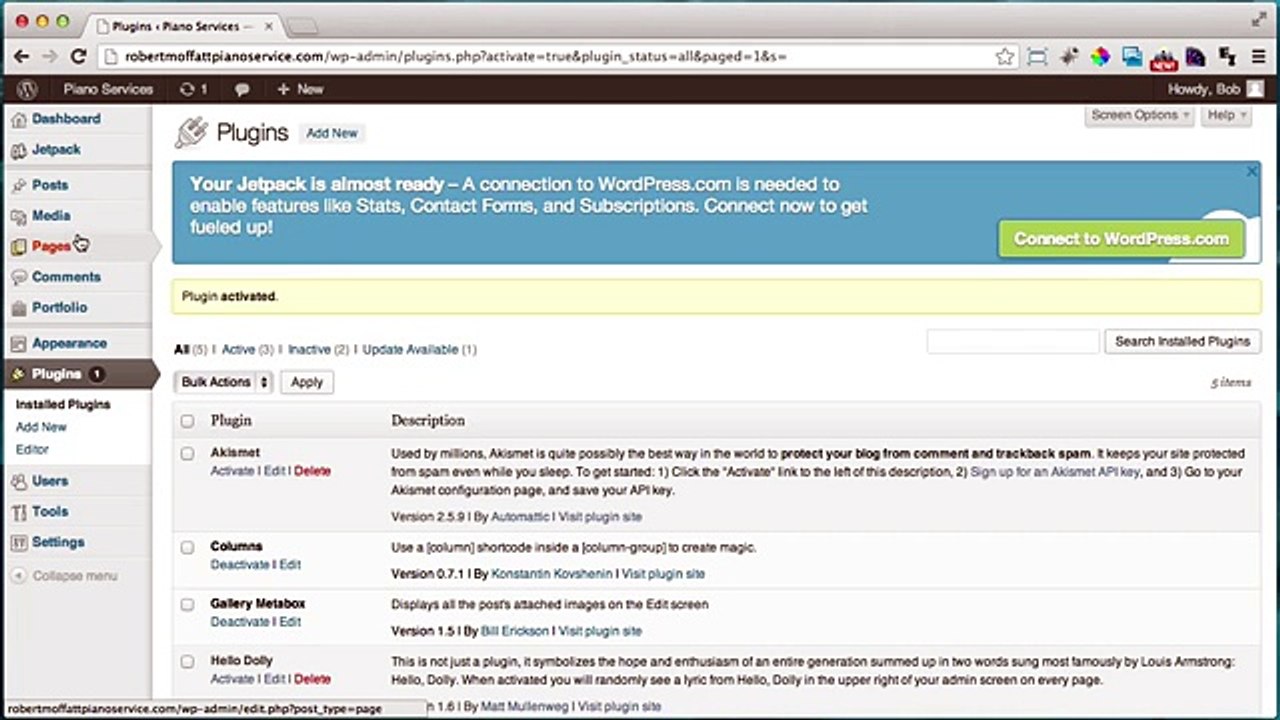
Task: Click the Appearance sidebar icon
Action: (19, 344)
